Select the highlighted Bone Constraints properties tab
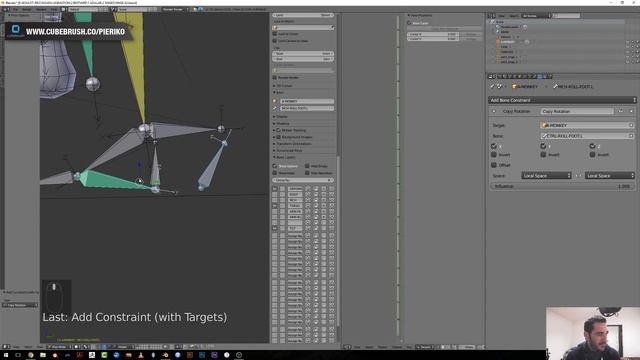The image size is (640, 360). coord(540,76)
